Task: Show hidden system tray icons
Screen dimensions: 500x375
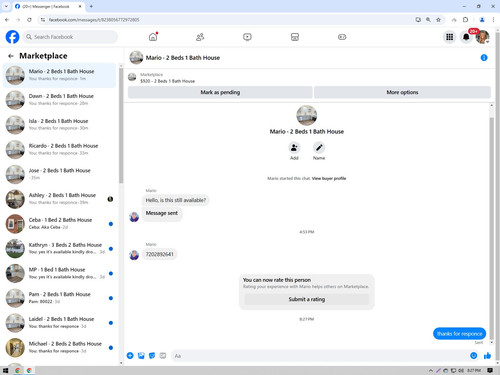Action: [x=431, y=370]
